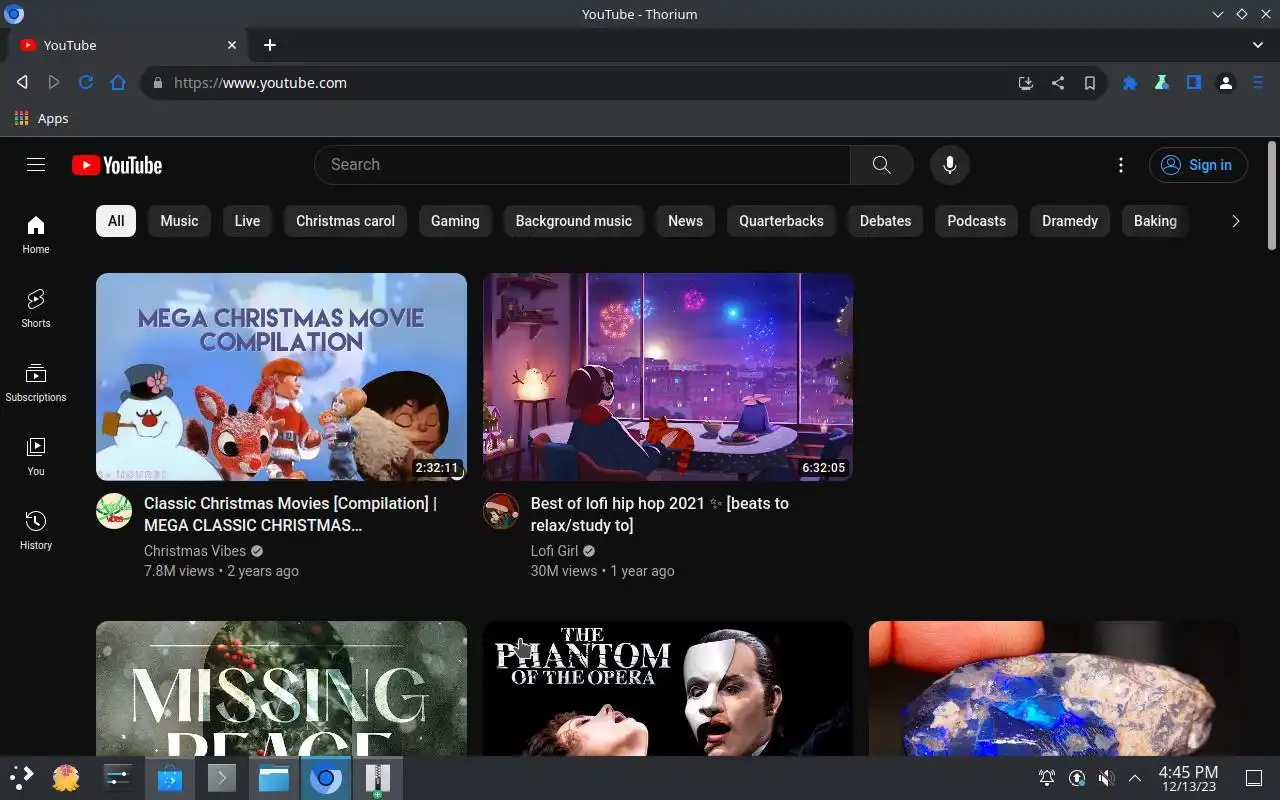Image resolution: width=1280 pixels, height=800 pixels.
Task: Click Christmas Vibes channel avatar
Action: [114, 511]
